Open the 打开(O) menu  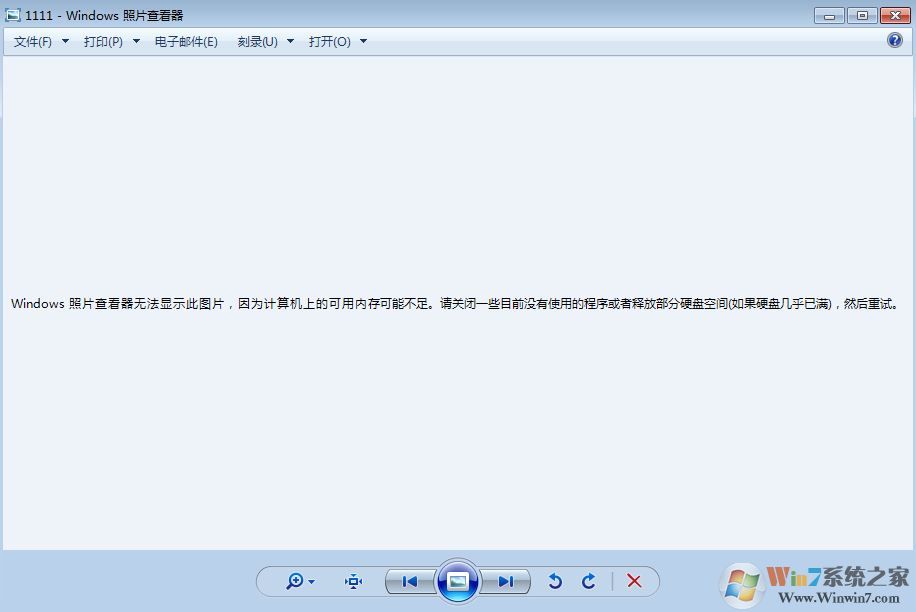[x=330, y=41]
